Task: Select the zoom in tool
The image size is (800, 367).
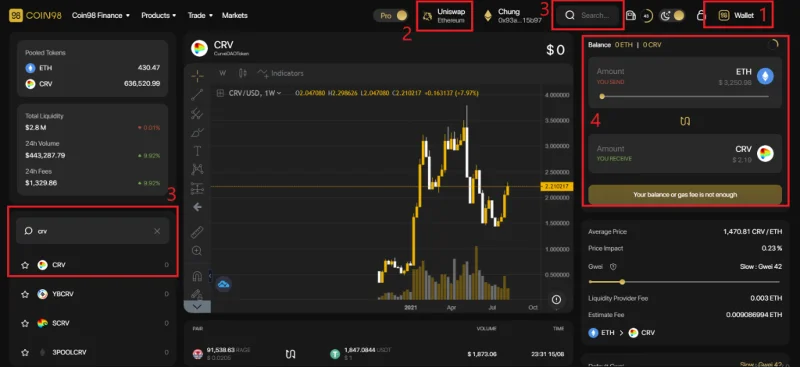Action: point(197,251)
